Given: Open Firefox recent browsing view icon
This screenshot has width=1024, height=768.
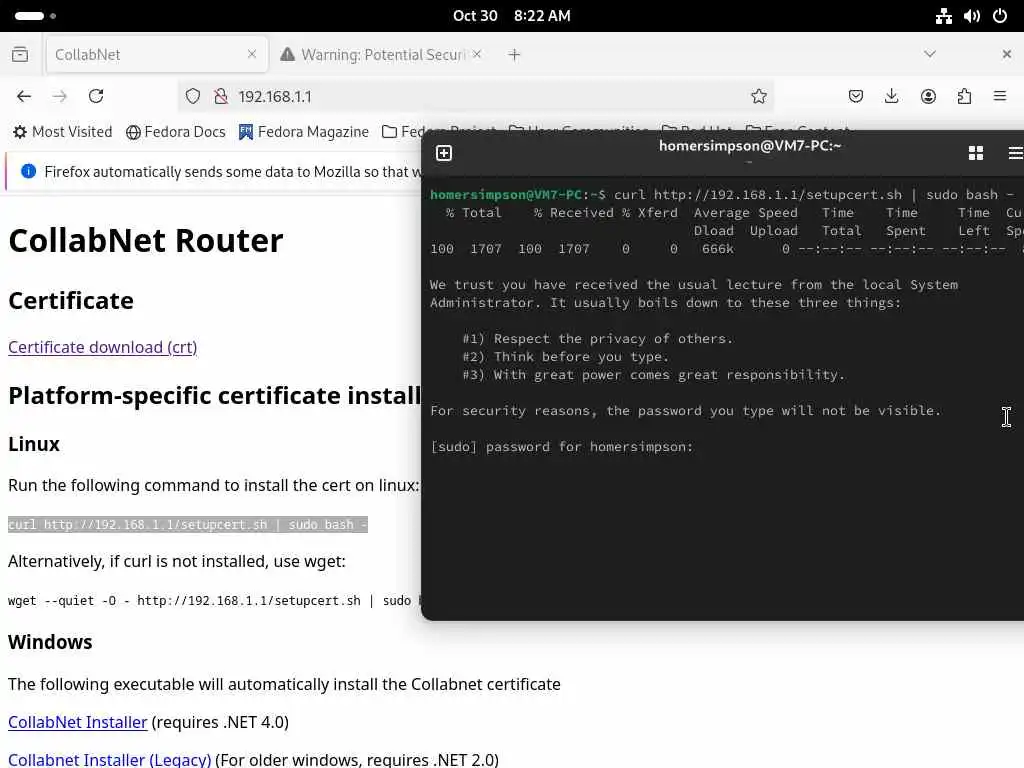Looking at the screenshot, I should click(20, 54).
